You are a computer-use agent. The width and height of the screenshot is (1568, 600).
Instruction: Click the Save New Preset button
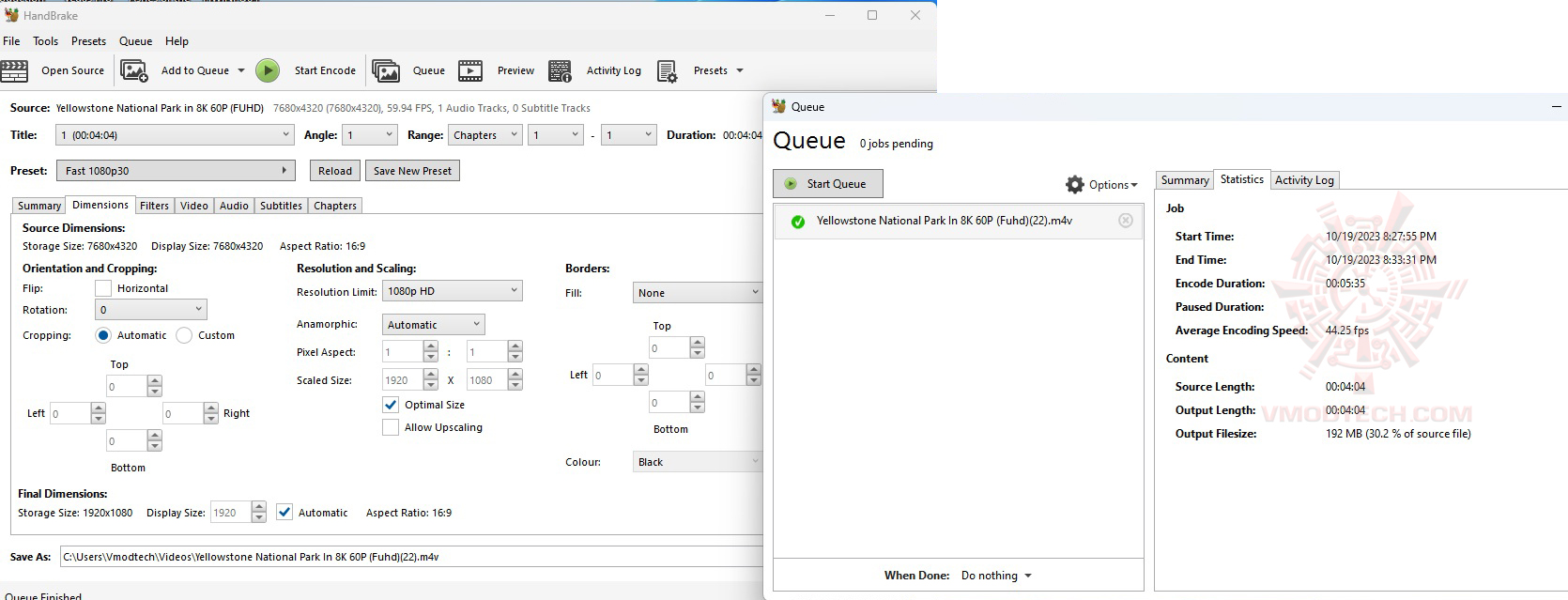point(412,171)
